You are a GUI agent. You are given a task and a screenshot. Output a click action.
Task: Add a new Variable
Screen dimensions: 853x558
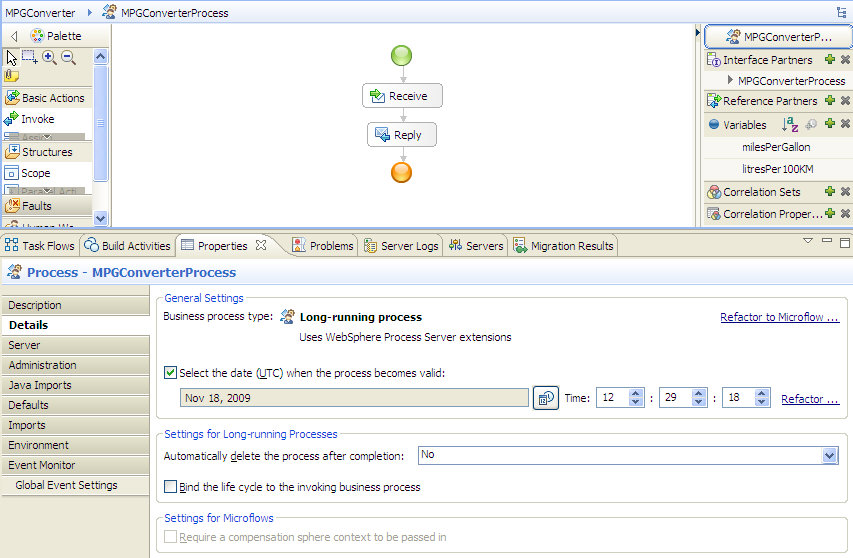coord(830,123)
